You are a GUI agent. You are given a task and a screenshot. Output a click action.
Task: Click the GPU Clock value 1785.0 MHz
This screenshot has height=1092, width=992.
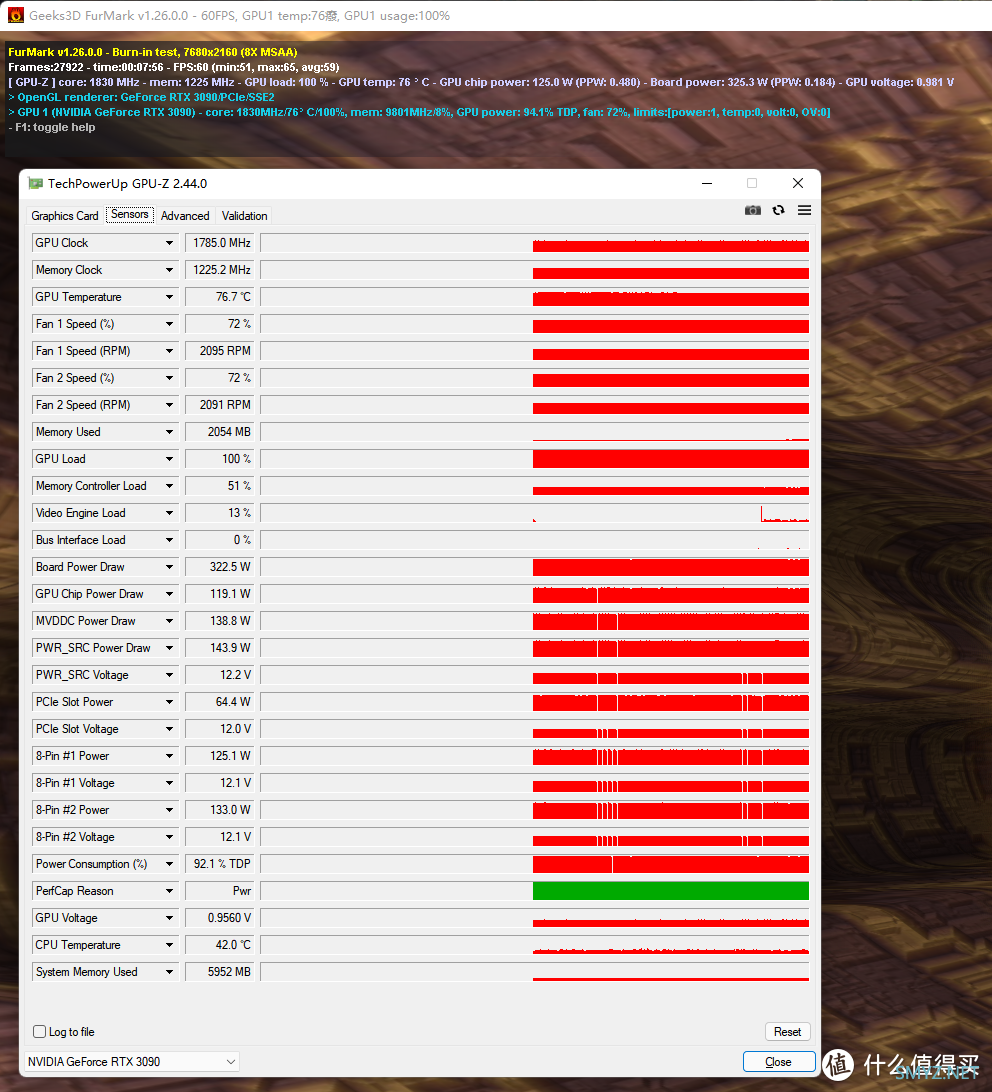click(x=220, y=243)
